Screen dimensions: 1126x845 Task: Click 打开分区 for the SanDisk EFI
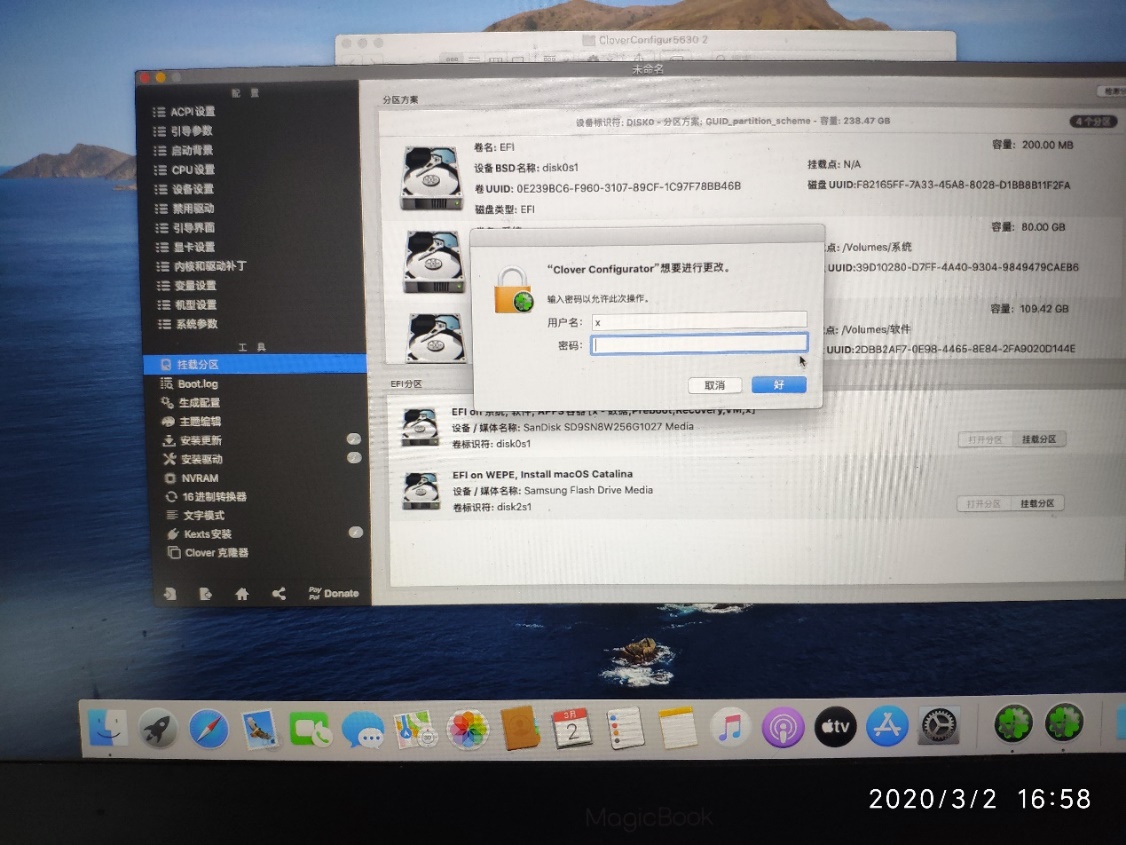tap(985, 439)
